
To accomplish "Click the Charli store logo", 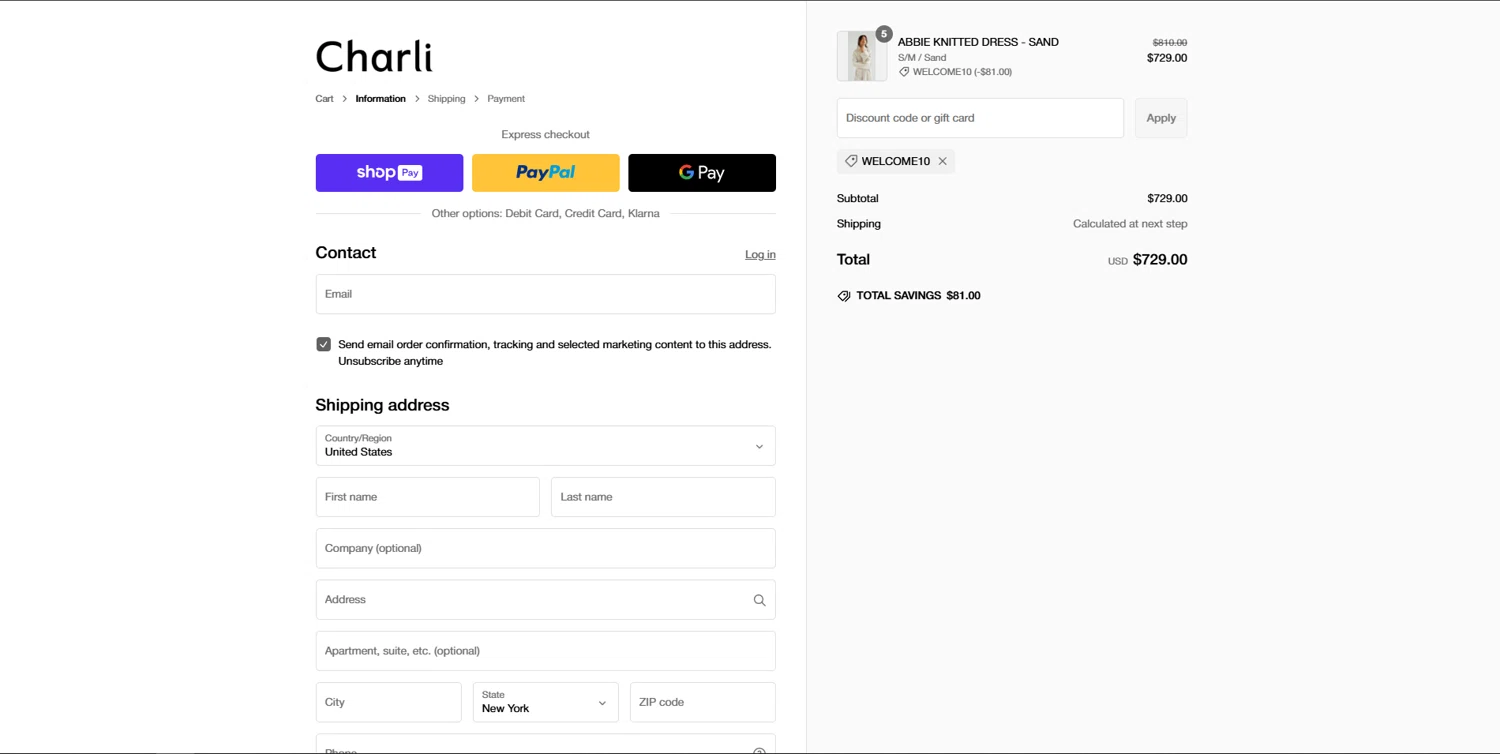I will tap(374, 57).
